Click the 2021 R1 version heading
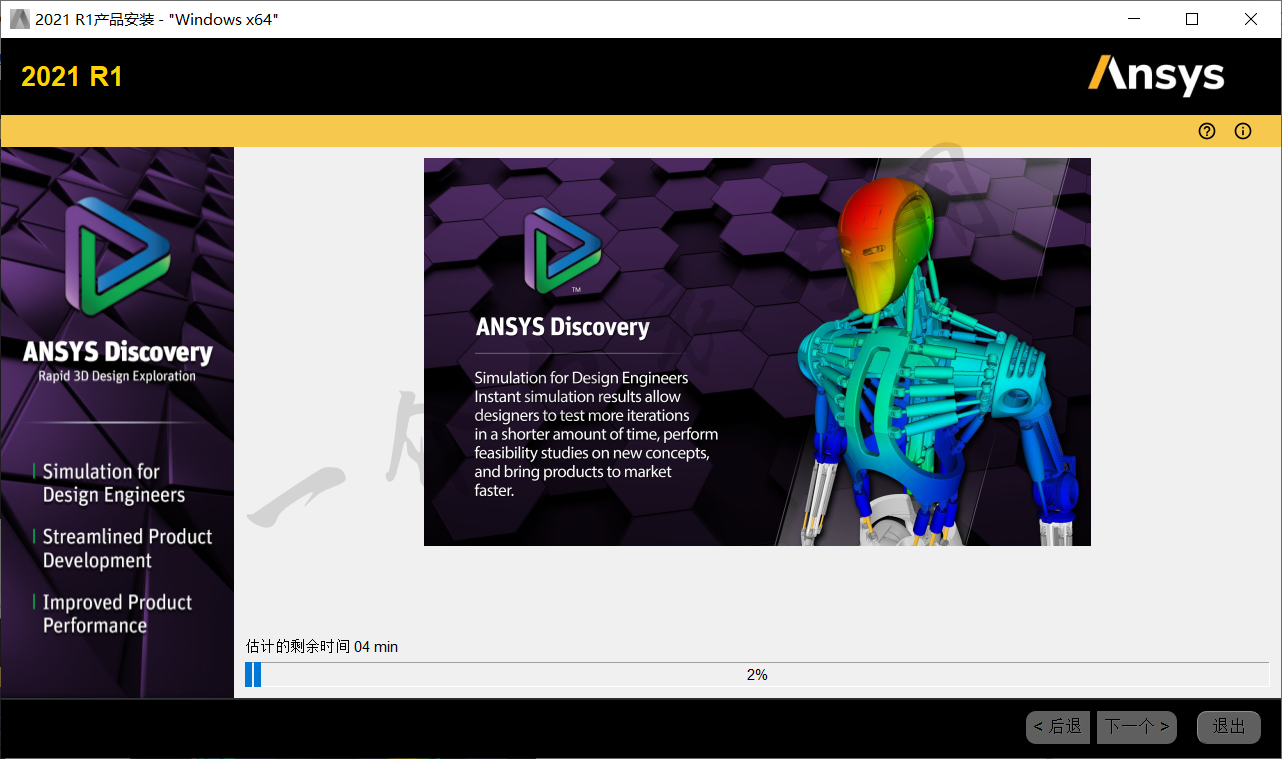Image resolution: width=1282 pixels, height=759 pixels. pyautogui.click(x=72, y=77)
